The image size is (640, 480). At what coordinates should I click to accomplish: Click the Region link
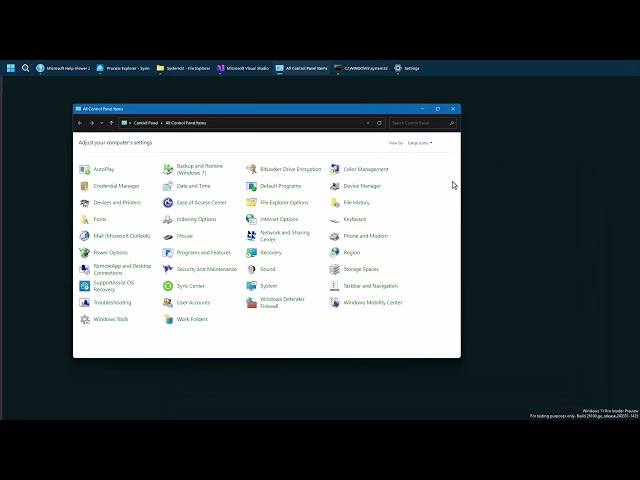tap(352, 253)
